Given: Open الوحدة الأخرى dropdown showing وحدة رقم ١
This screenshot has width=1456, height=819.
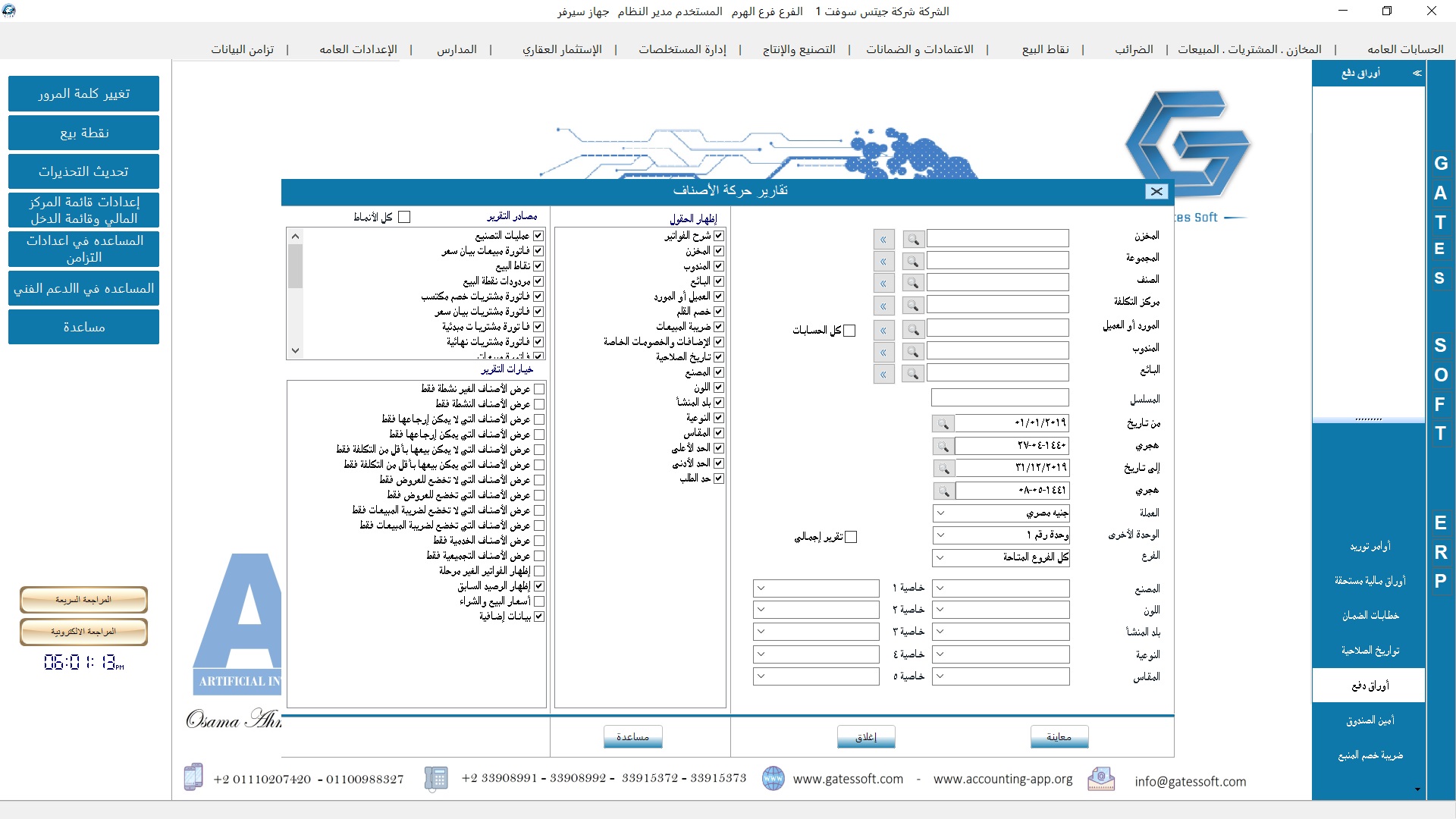Looking at the screenshot, I should 1001,535.
